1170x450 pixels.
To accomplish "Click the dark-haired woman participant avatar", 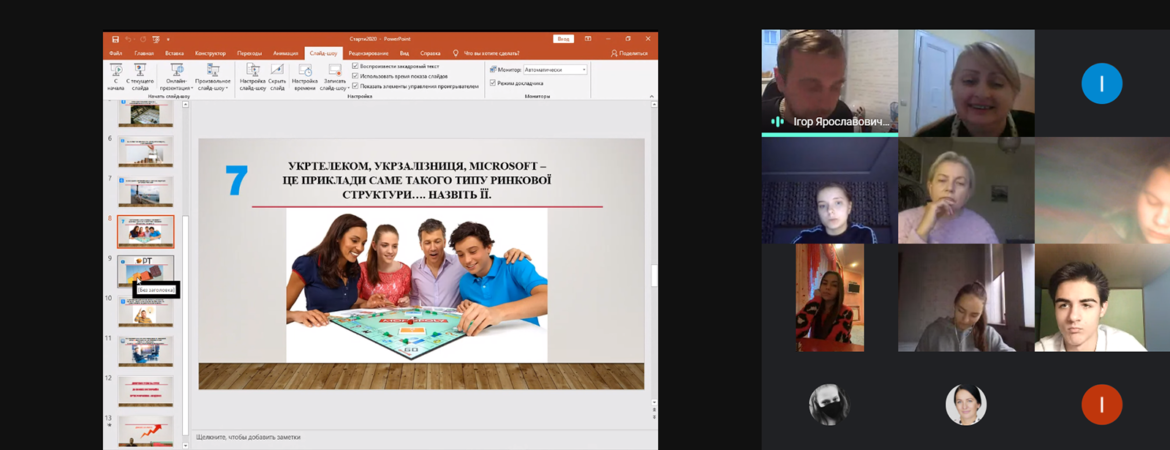I will click(x=966, y=404).
